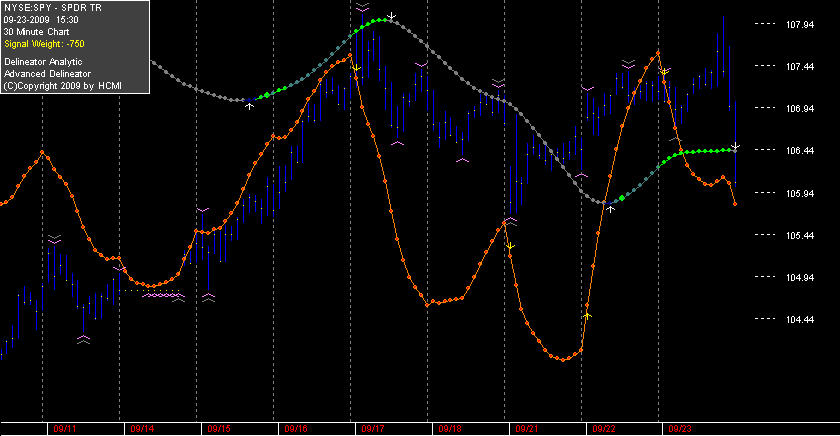Click the white up arrow on 09/22 gray curve
The image size is (840, 436).
click(x=610, y=208)
